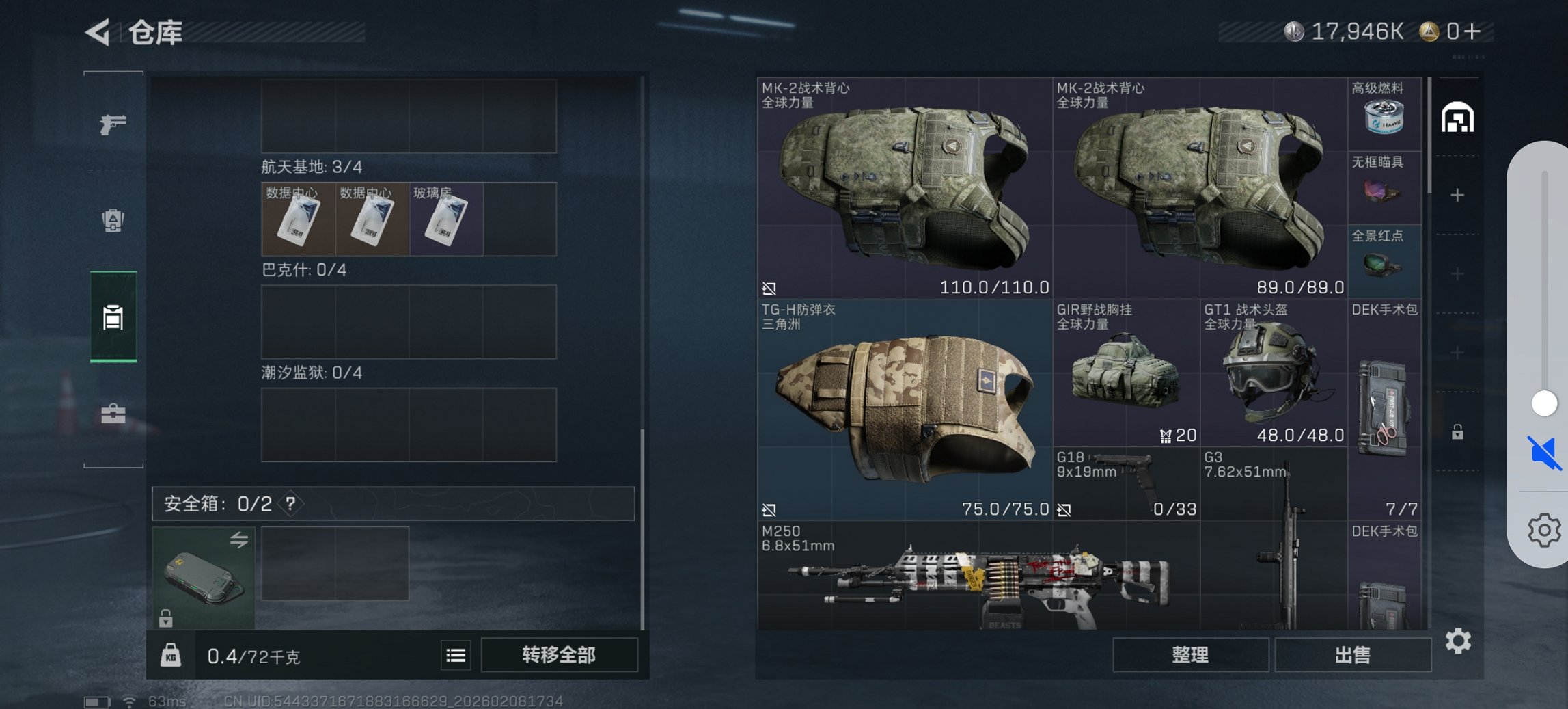Click the 出售 sell button

point(1353,655)
